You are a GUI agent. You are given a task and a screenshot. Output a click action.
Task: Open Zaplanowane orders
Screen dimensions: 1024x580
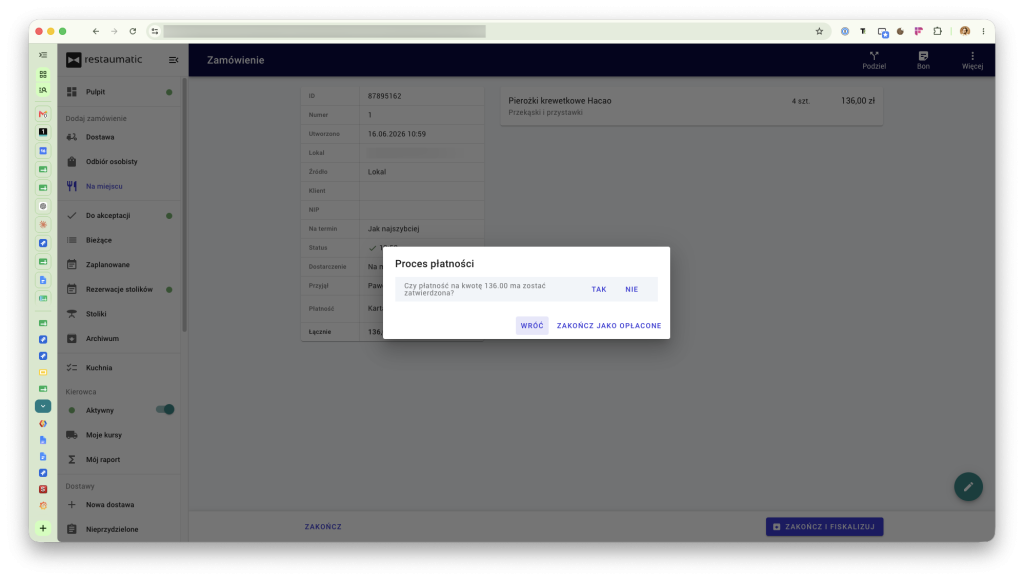tap(119, 265)
